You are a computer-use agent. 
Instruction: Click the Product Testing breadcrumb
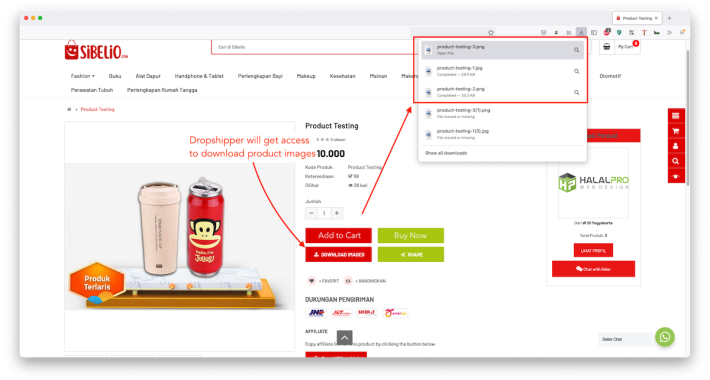(97, 109)
